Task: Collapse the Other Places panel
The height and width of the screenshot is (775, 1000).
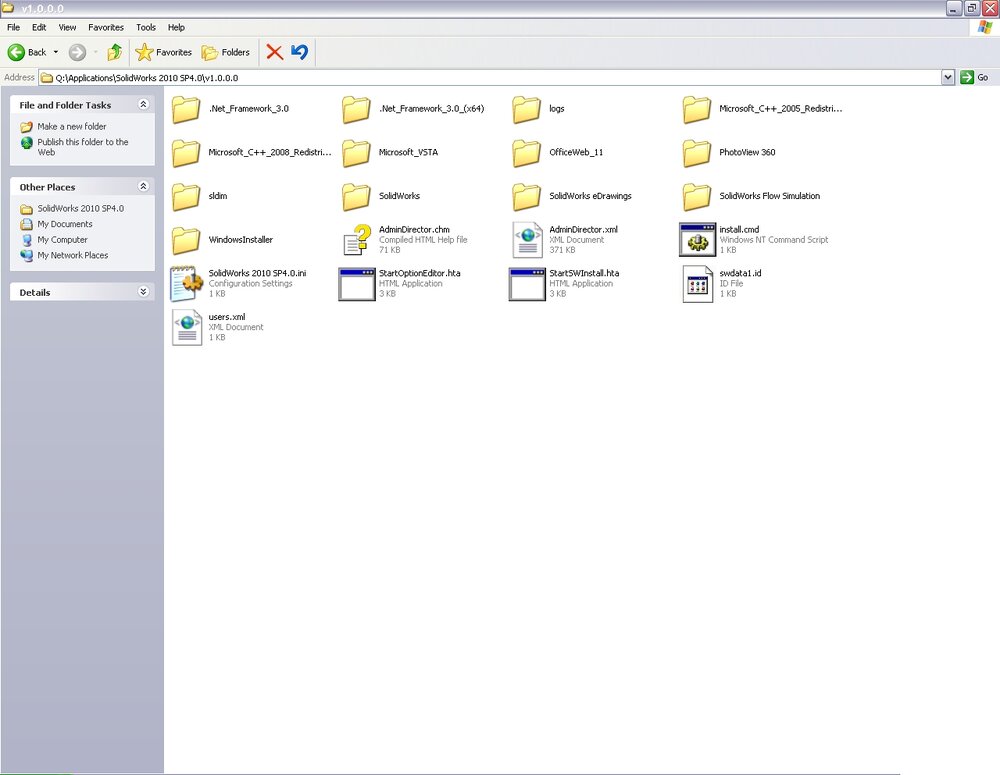Action: [143, 186]
